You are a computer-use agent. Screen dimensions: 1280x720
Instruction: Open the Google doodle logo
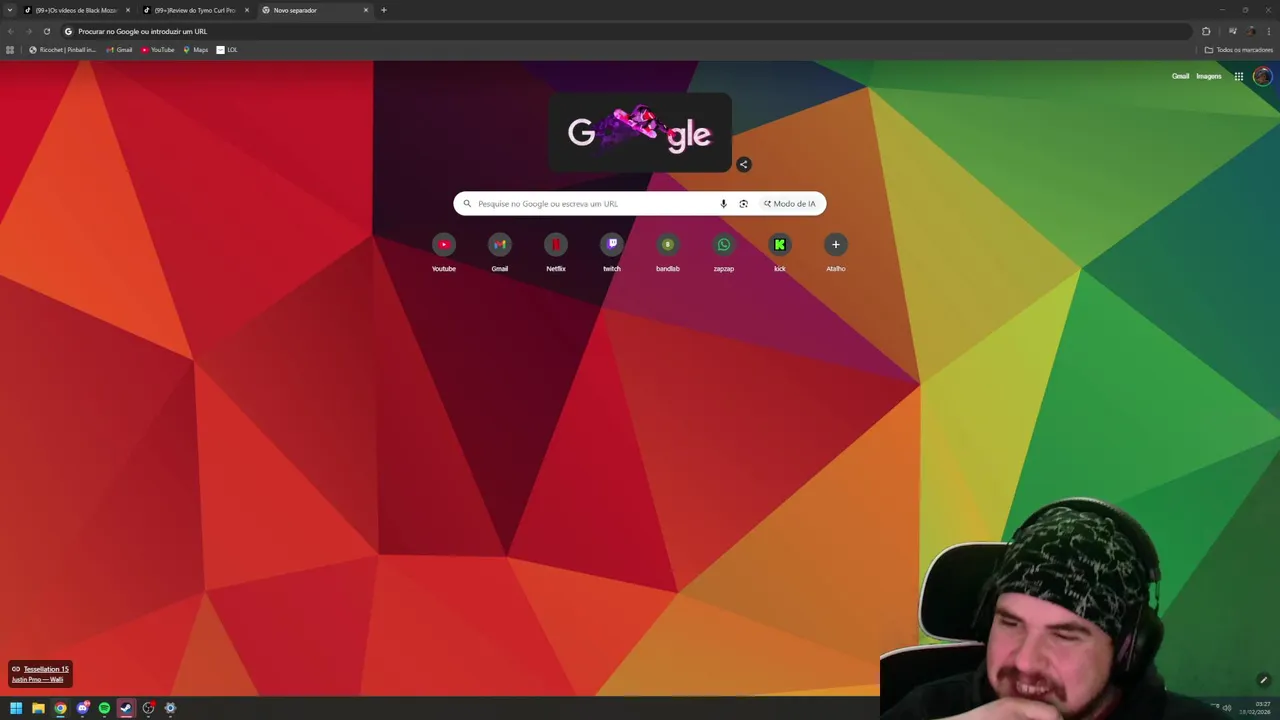tap(640, 132)
